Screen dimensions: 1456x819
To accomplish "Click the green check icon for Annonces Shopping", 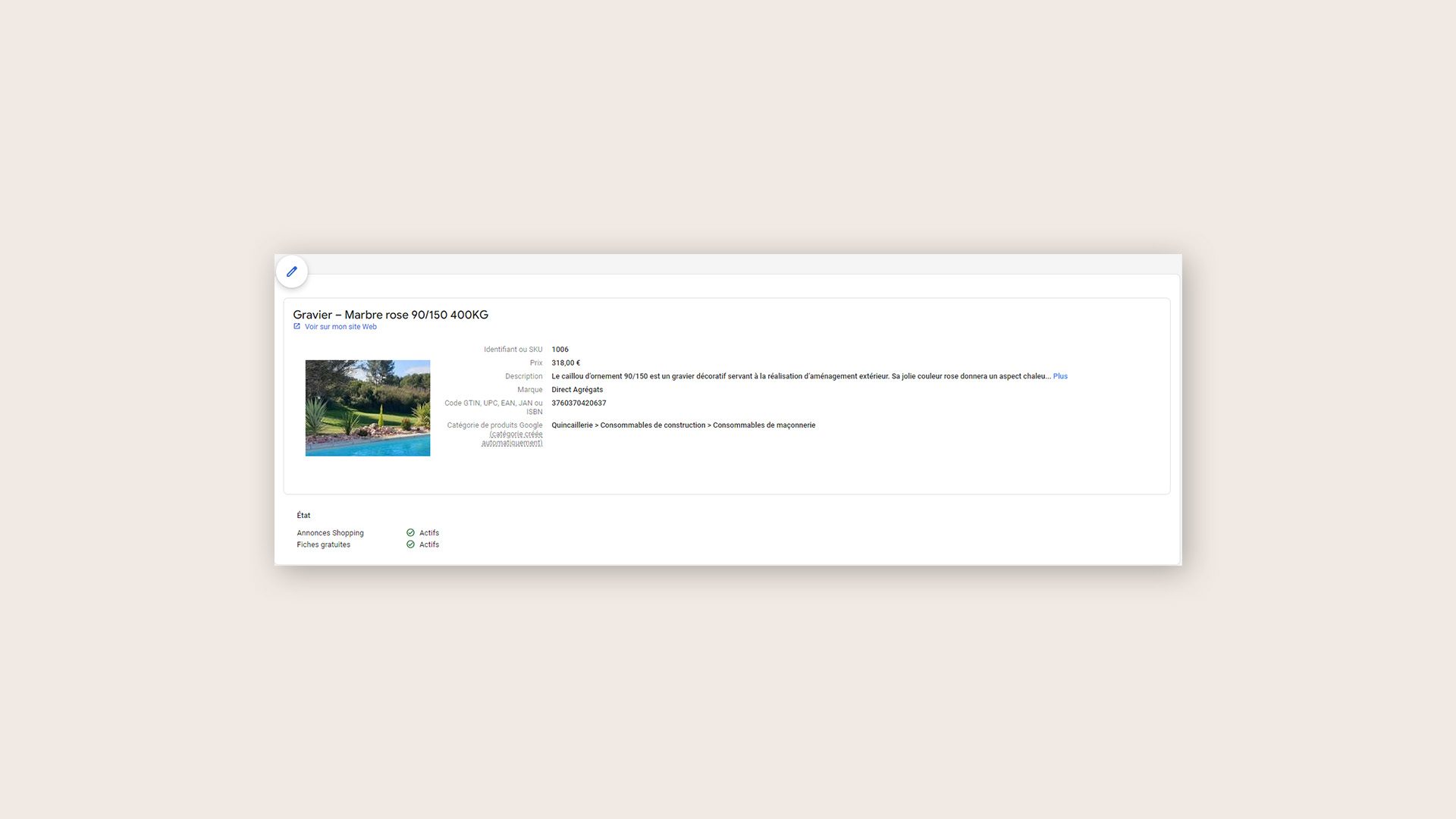I will pyautogui.click(x=410, y=532).
